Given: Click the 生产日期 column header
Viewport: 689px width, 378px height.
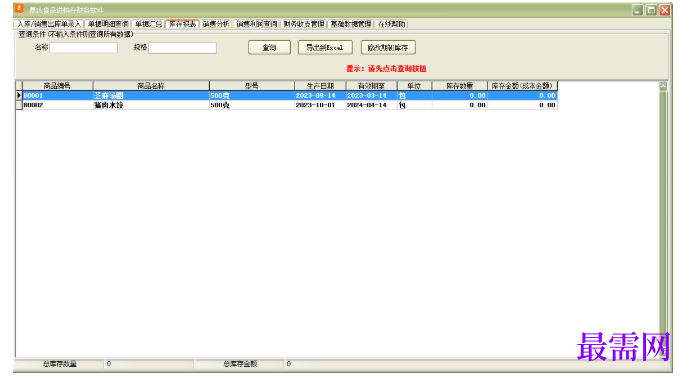Looking at the screenshot, I should click(x=320, y=86).
